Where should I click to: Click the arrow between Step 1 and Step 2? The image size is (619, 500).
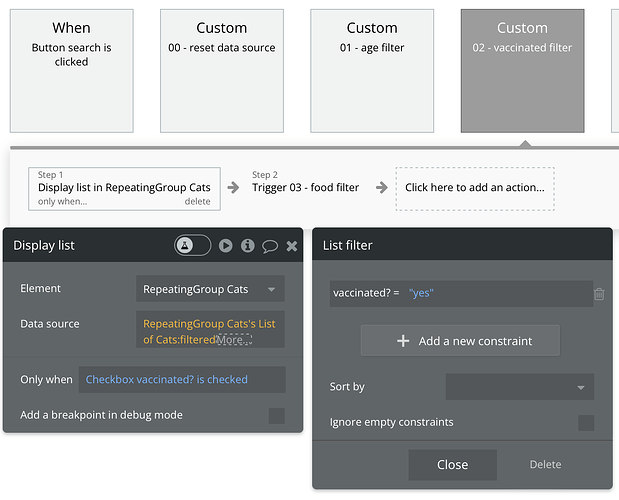[233, 187]
